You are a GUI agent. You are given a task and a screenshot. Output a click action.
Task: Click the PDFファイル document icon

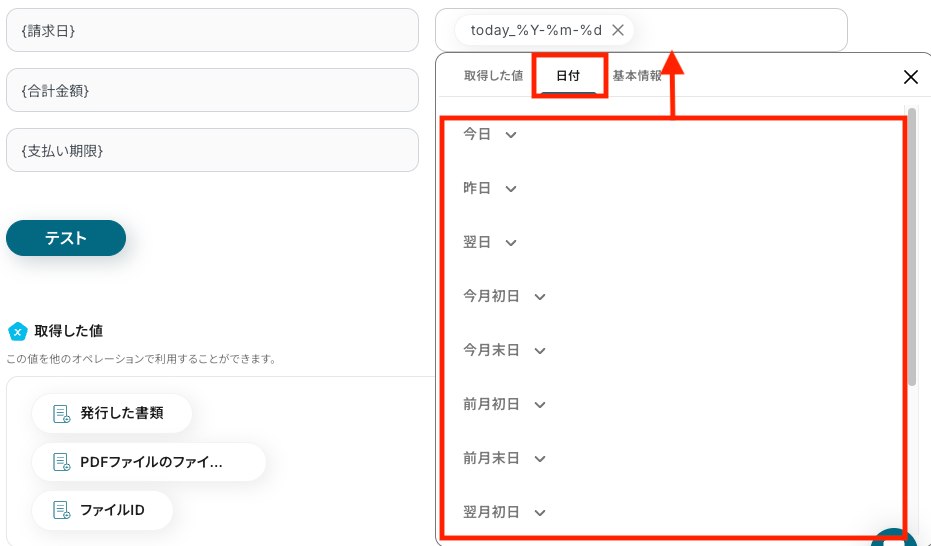pyautogui.click(x=62, y=462)
